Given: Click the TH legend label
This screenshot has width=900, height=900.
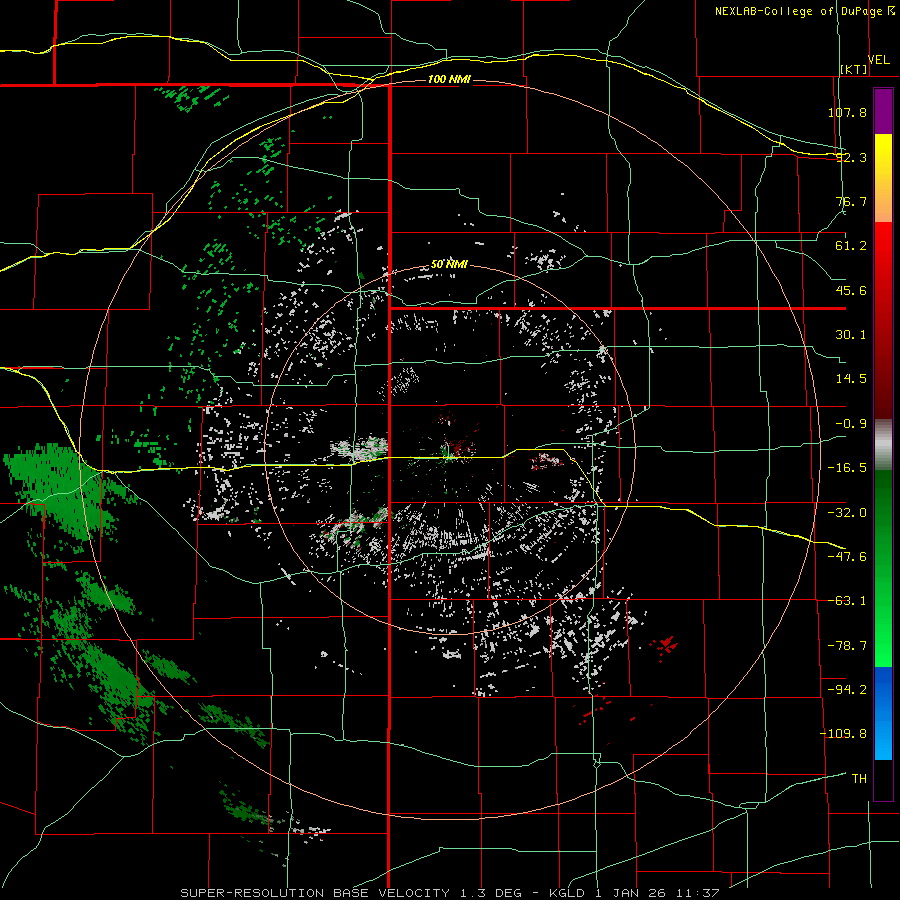Looking at the screenshot, I should click(x=859, y=779).
